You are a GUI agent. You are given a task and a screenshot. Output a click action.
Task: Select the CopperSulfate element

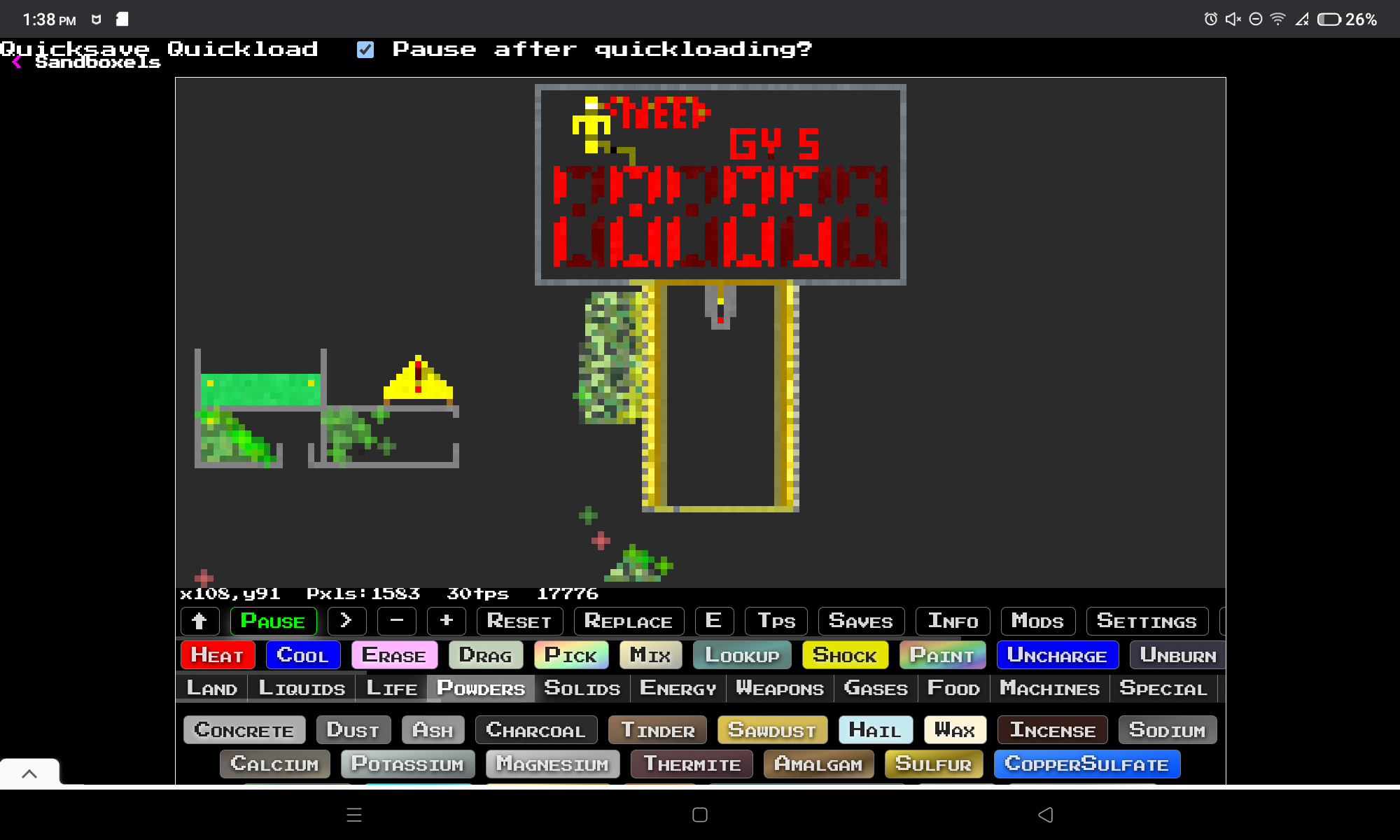pos(1086,764)
